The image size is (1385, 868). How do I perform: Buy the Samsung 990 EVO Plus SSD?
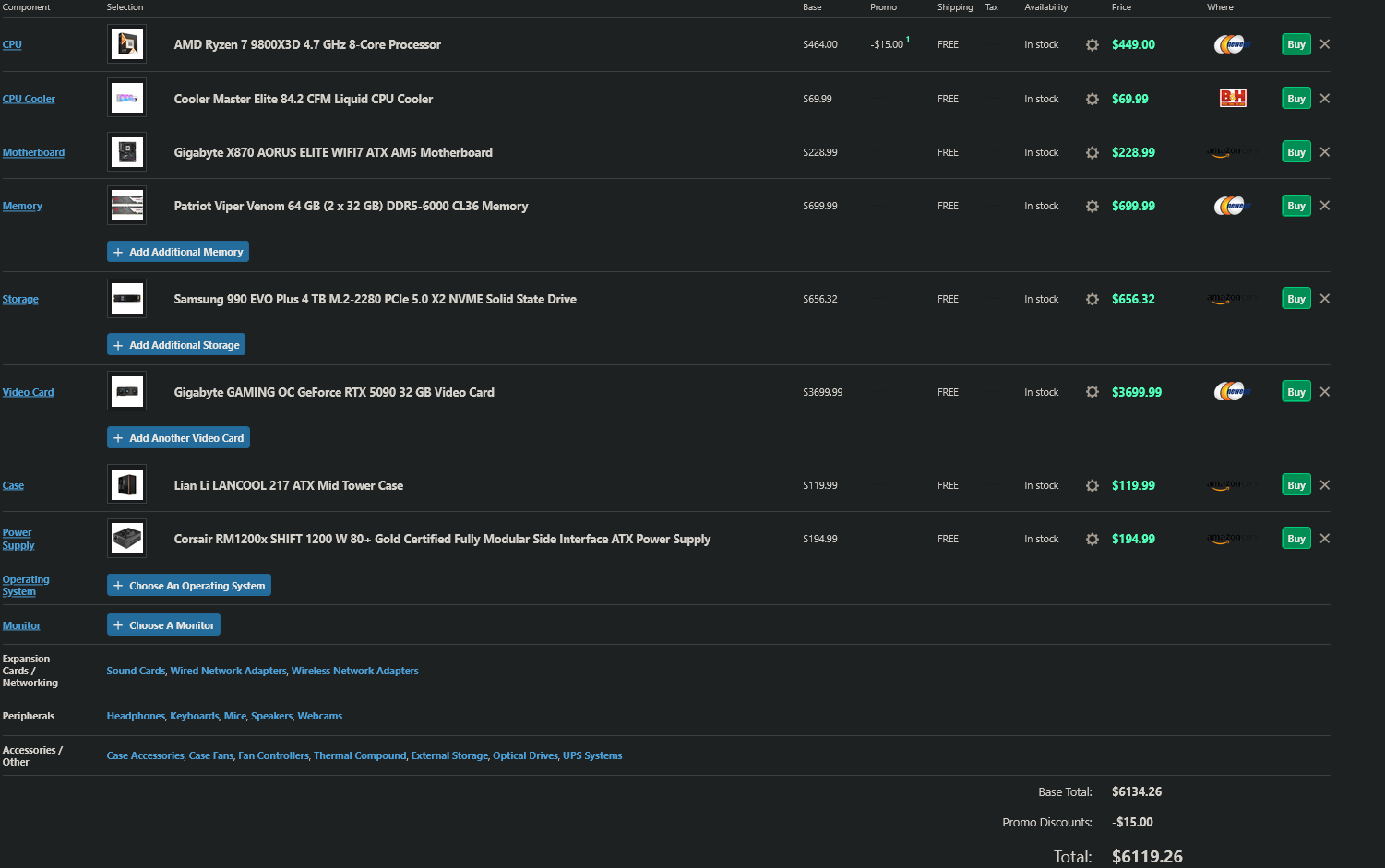point(1296,299)
